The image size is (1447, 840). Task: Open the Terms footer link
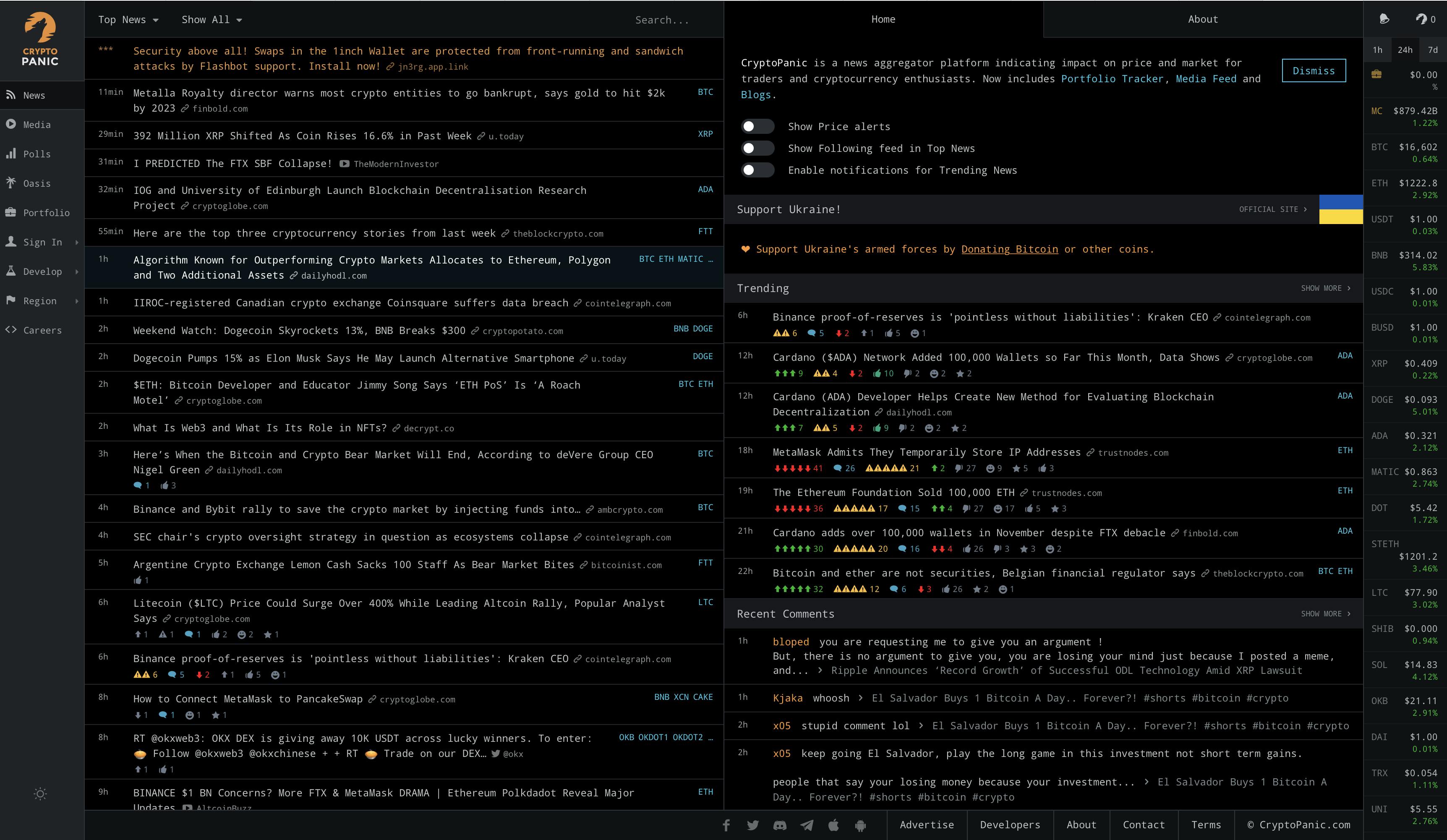pyautogui.click(x=1206, y=824)
